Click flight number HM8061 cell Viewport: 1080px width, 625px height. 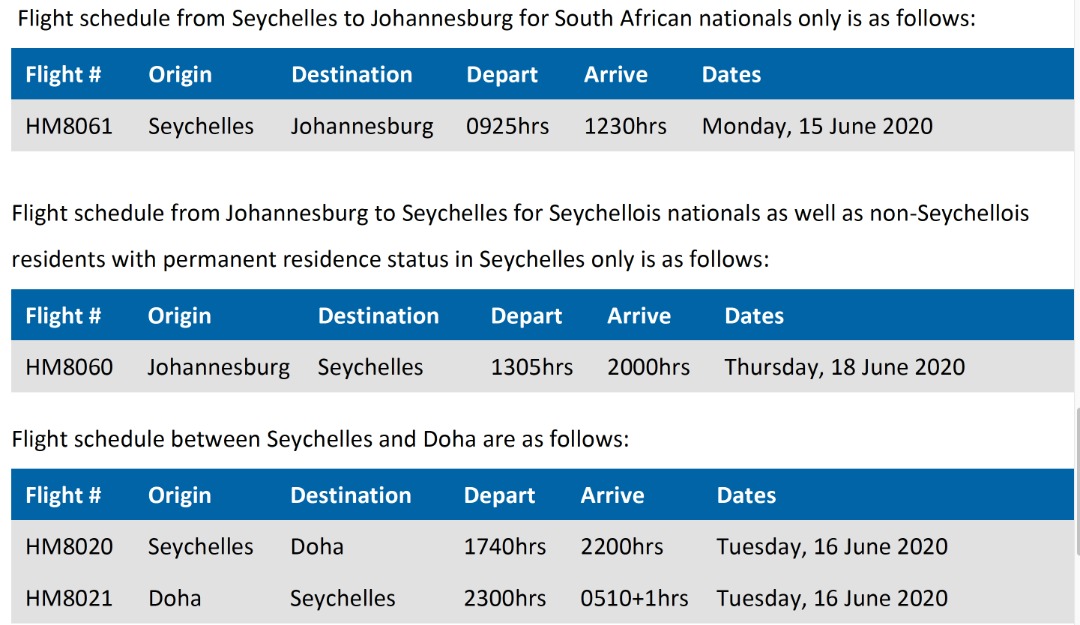click(69, 127)
